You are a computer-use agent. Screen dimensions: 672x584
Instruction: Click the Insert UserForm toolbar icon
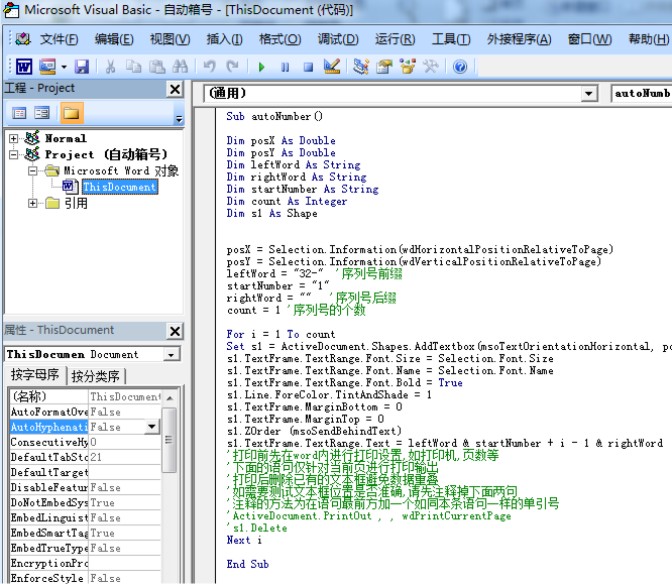pyautogui.click(x=48, y=67)
